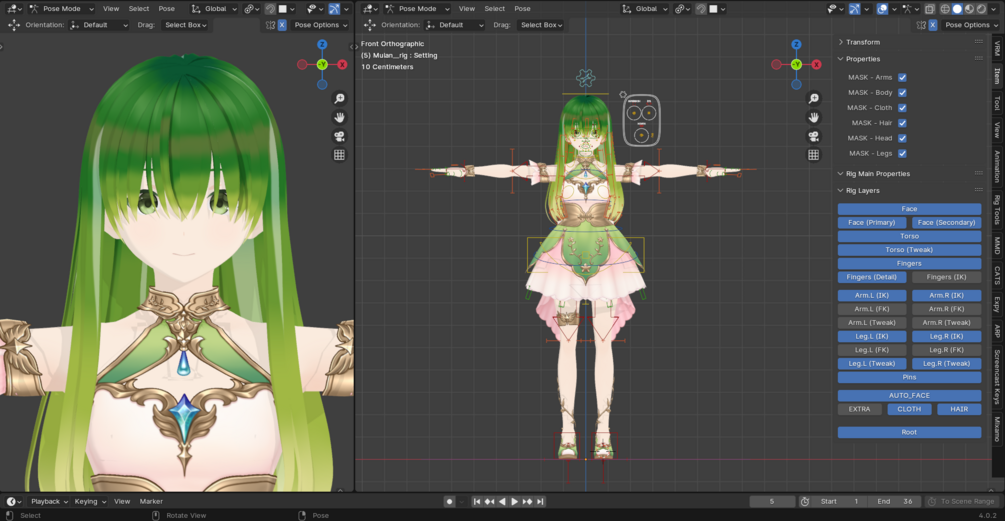Open timeline Playback menu

49,502
